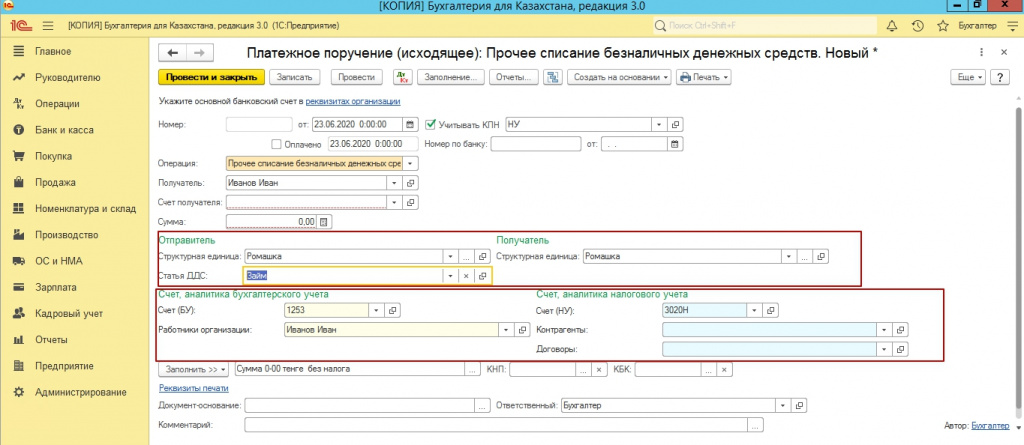Screen dimensions: 1024x445
Task: Open favorites star icon
Action: click(942, 26)
